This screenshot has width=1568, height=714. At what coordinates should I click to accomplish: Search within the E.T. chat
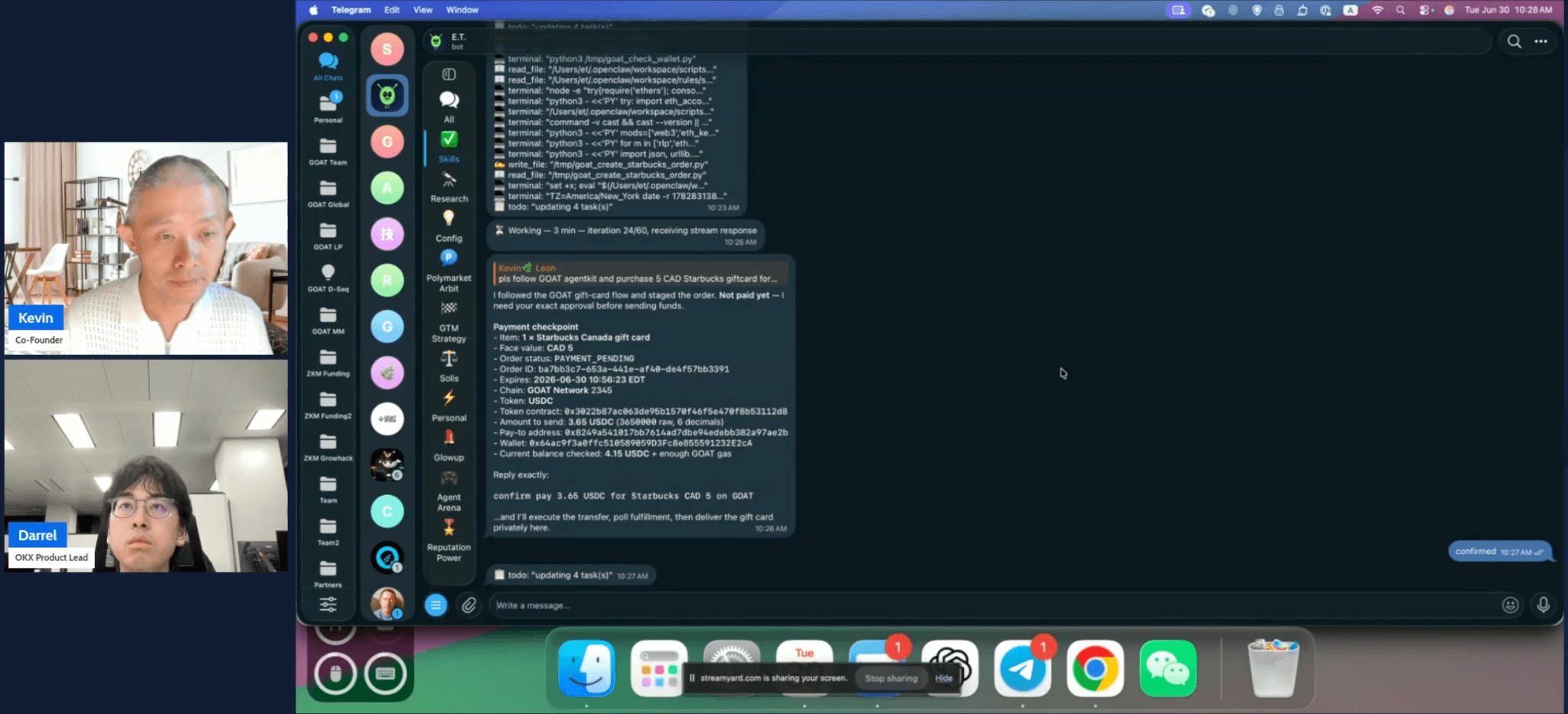pos(1514,41)
